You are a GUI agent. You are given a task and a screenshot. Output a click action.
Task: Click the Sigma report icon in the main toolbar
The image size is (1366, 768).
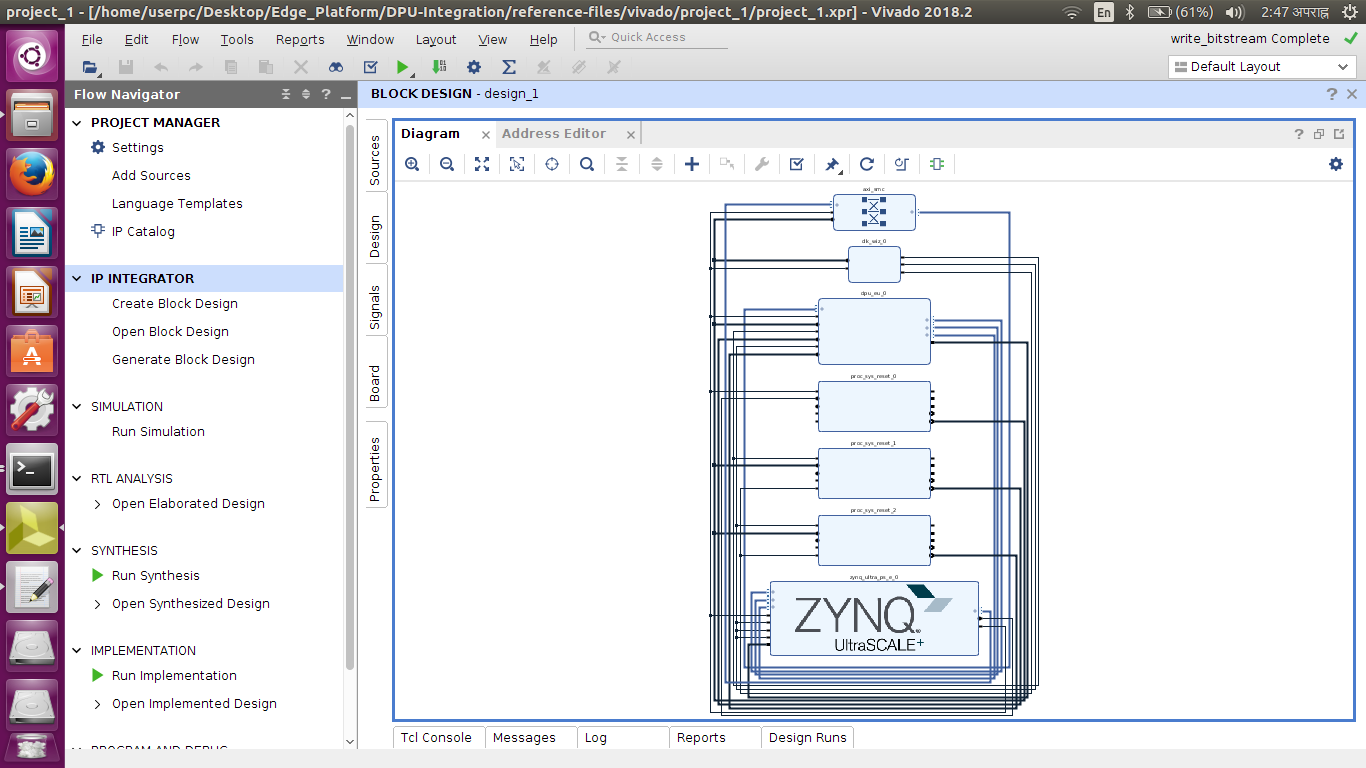click(x=508, y=67)
